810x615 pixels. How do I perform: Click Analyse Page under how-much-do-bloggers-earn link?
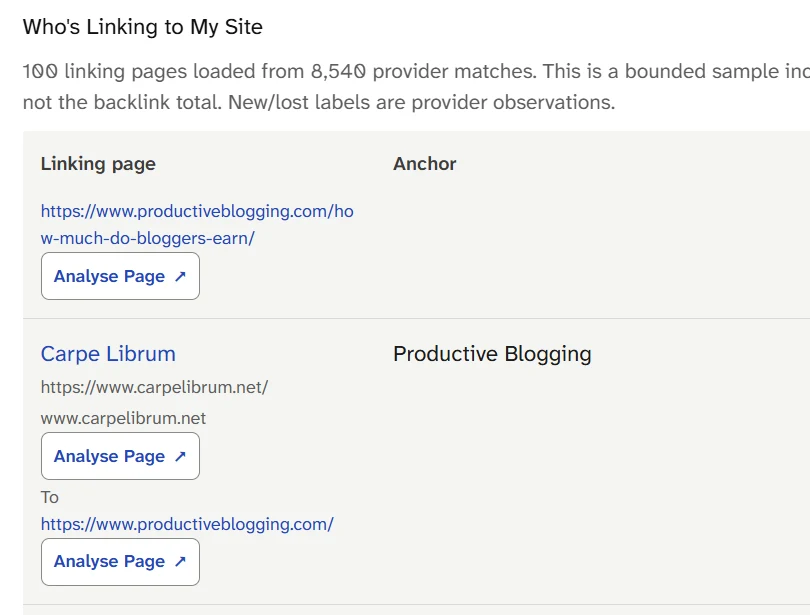coord(120,276)
